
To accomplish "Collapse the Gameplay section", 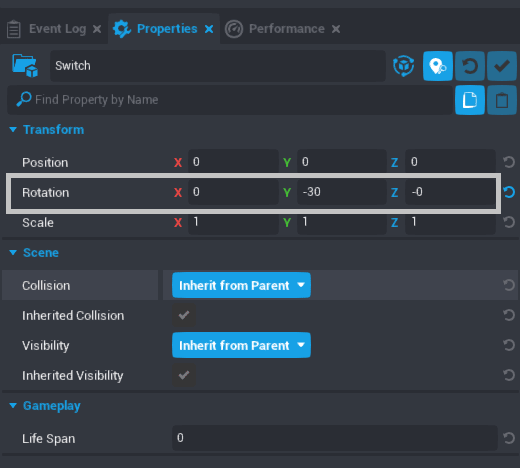I will pos(13,405).
